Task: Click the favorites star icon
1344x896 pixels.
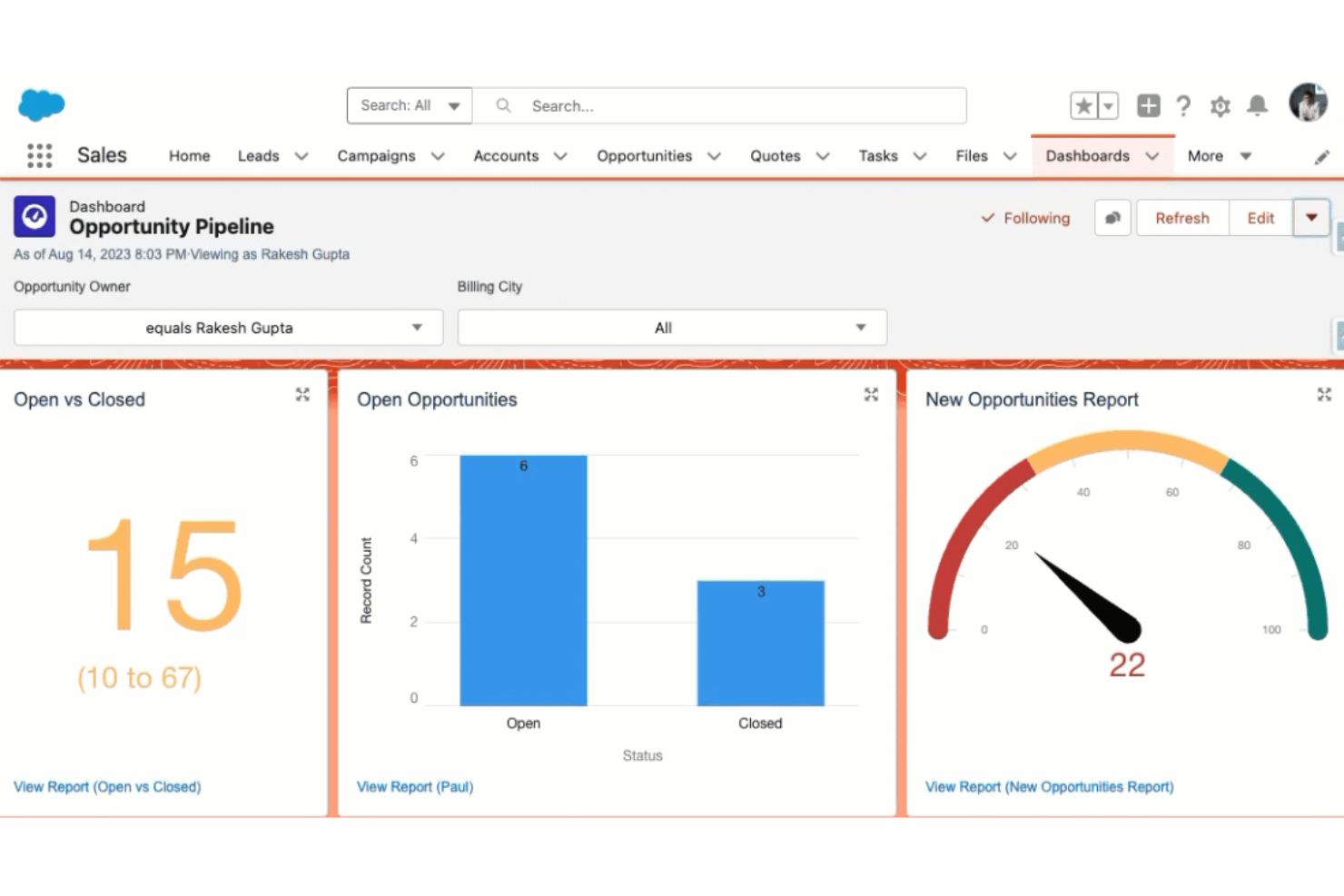Action: pos(1083,106)
